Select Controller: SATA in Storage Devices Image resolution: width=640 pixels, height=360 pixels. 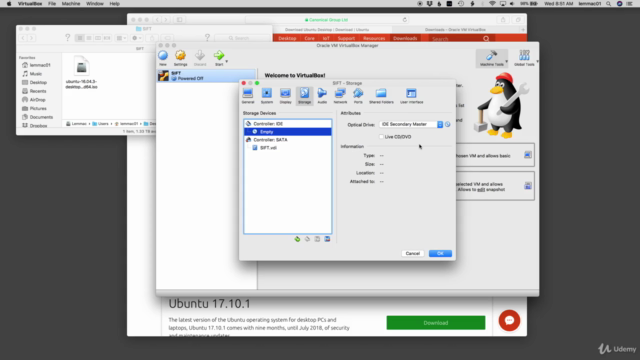(288, 140)
